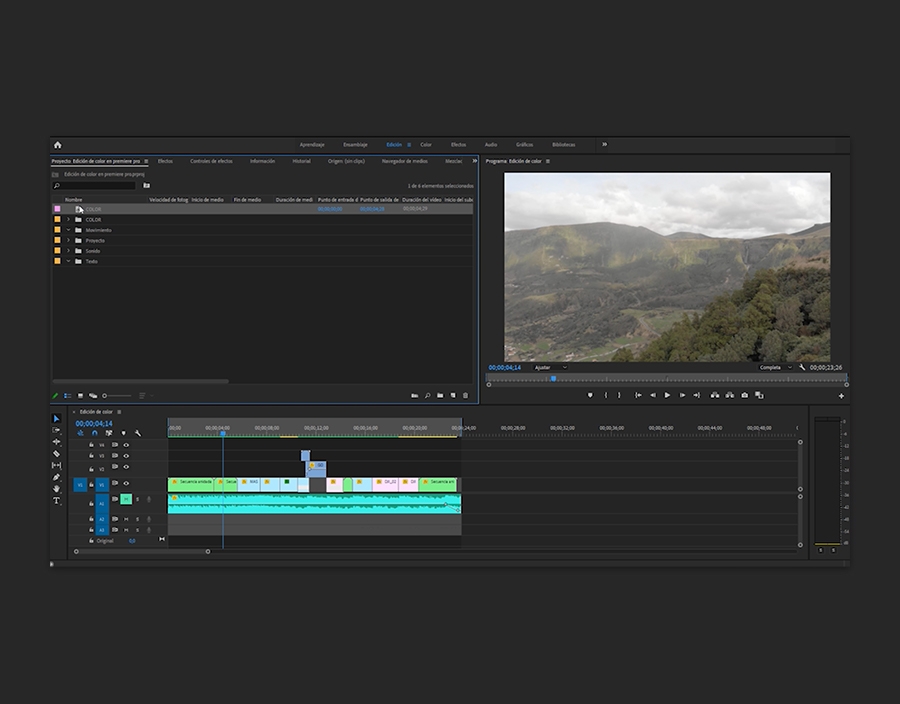Image resolution: width=900 pixels, height=704 pixels.
Task: Select the Razor tool in the tools panel
Action: [57, 453]
